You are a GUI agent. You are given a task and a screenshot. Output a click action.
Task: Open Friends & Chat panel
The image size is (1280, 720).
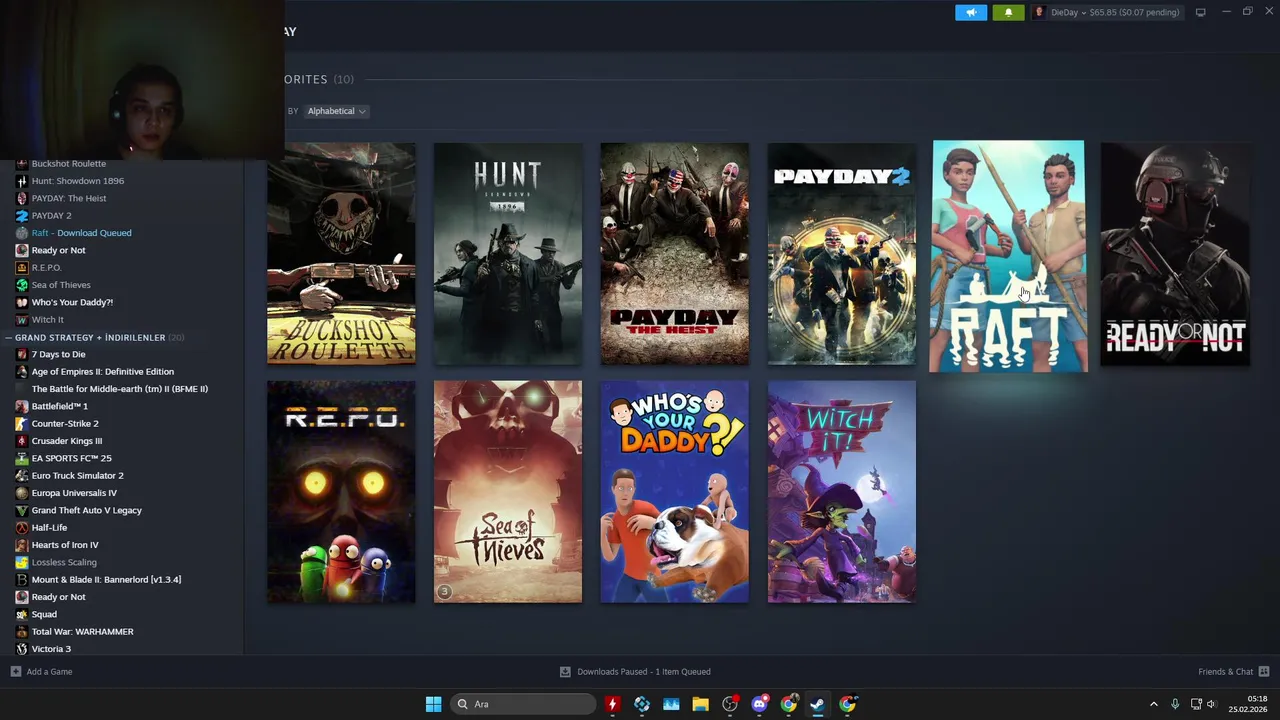1233,672
